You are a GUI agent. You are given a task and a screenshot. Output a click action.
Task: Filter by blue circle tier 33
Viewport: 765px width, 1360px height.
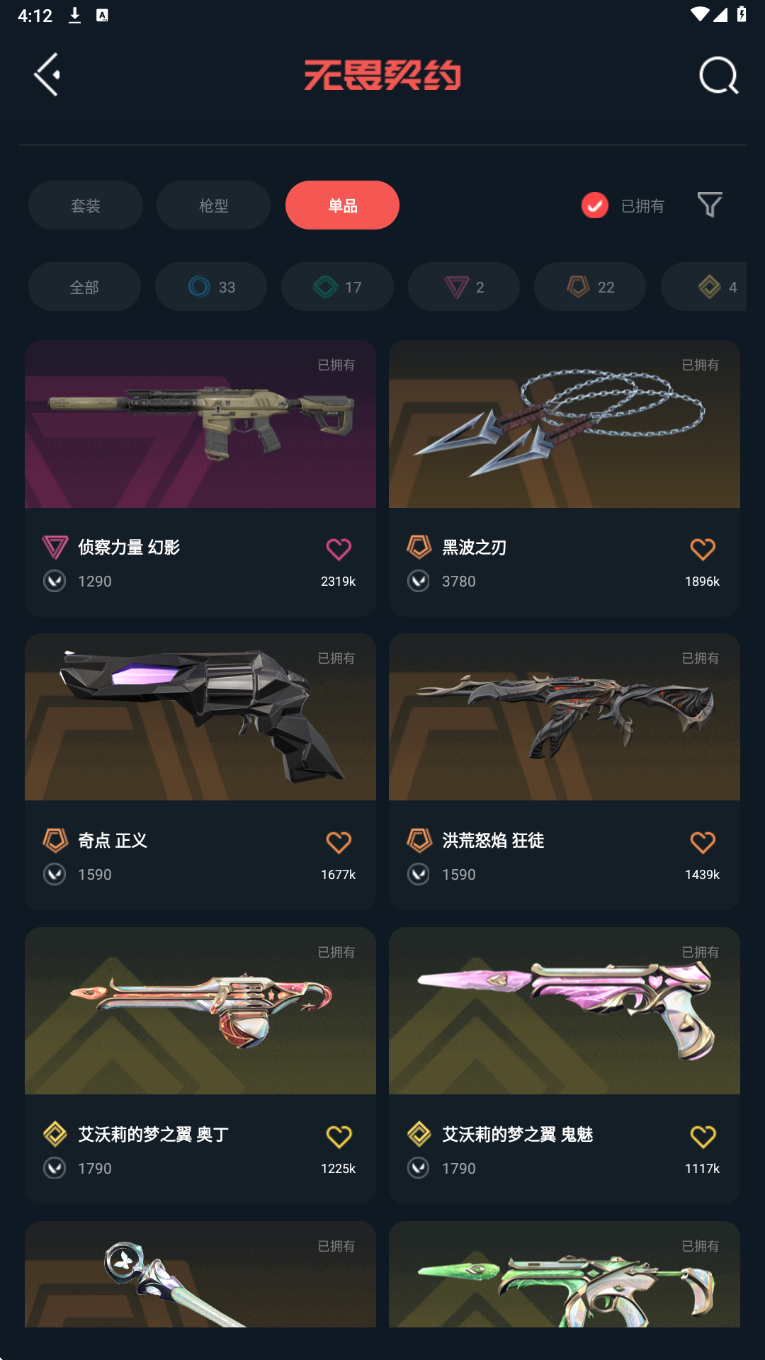coord(211,287)
